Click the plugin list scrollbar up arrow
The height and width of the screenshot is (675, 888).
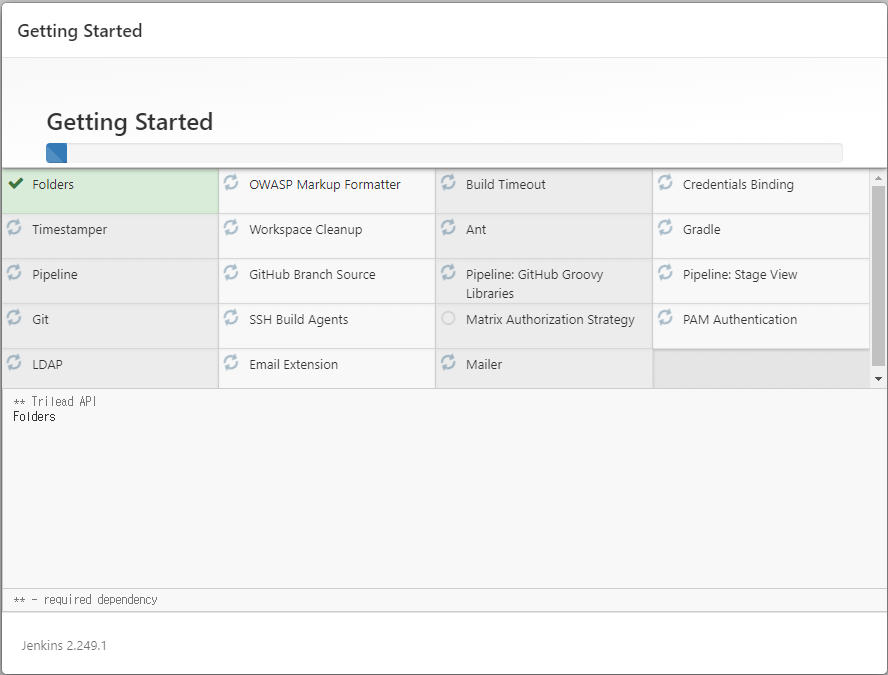point(878,178)
